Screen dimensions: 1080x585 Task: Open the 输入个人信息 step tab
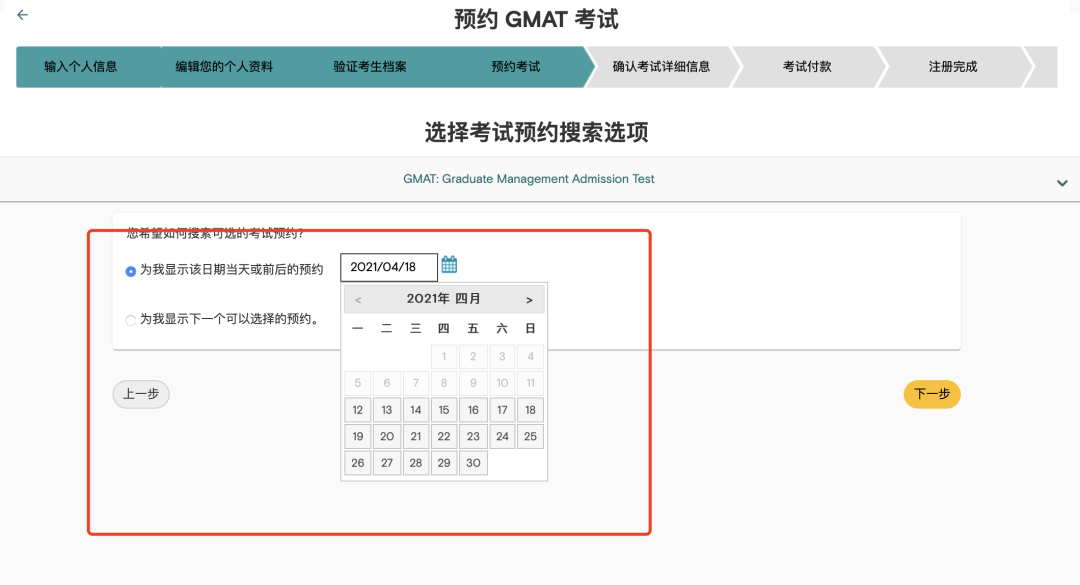pyautogui.click(x=81, y=67)
